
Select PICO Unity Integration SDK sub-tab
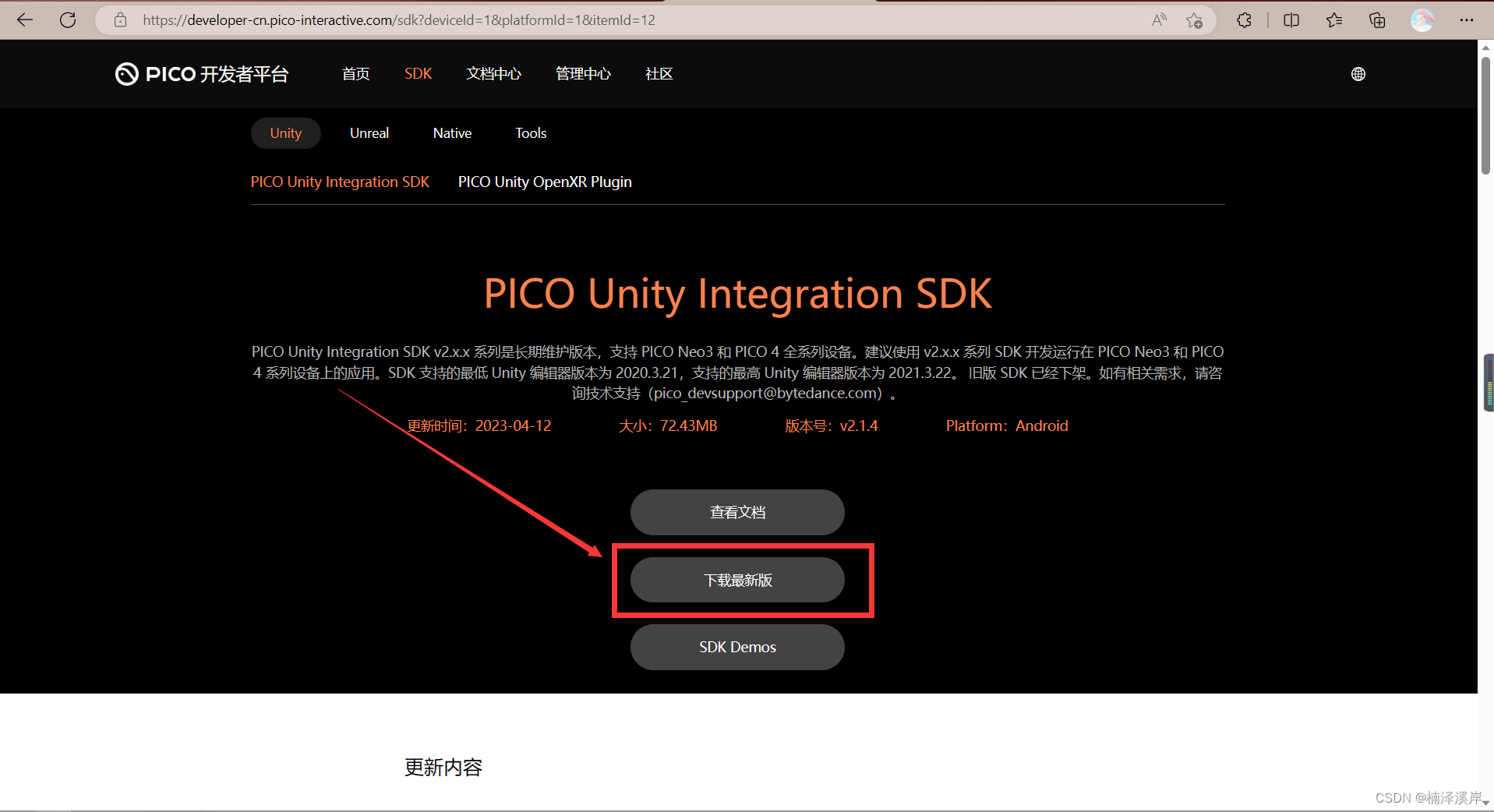tap(340, 182)
